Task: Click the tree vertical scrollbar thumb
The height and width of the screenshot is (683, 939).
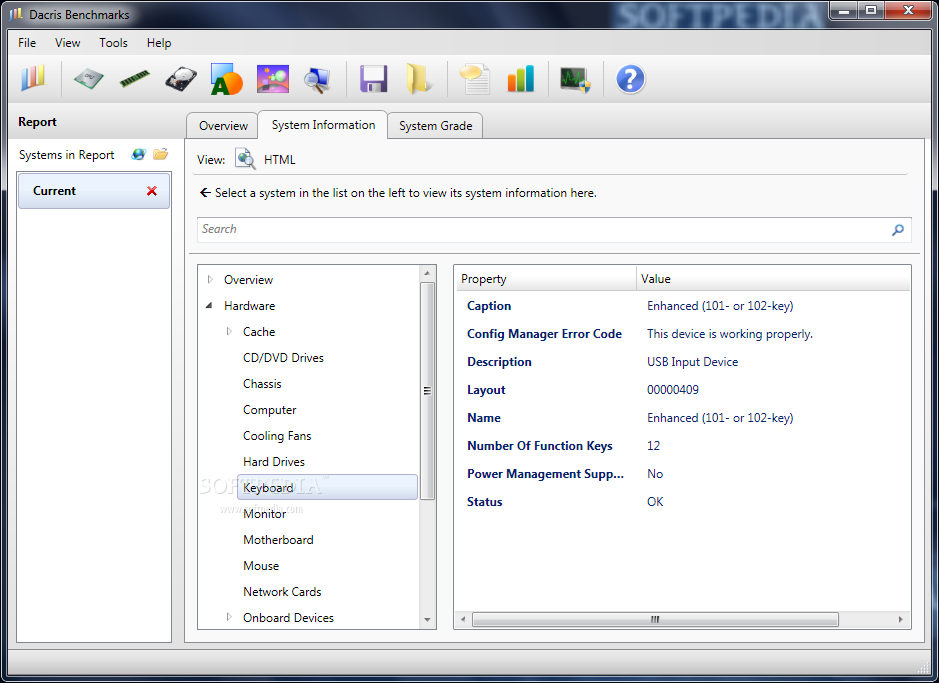Action: tap(427, 390)
